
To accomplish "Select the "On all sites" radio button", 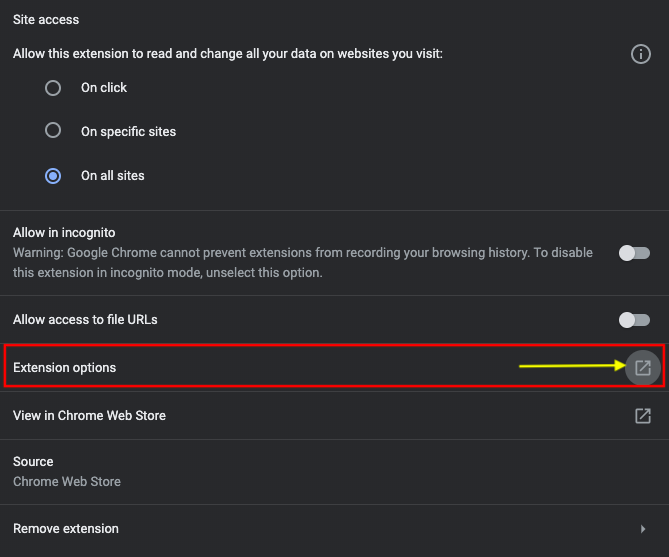I will pos(53,176).
